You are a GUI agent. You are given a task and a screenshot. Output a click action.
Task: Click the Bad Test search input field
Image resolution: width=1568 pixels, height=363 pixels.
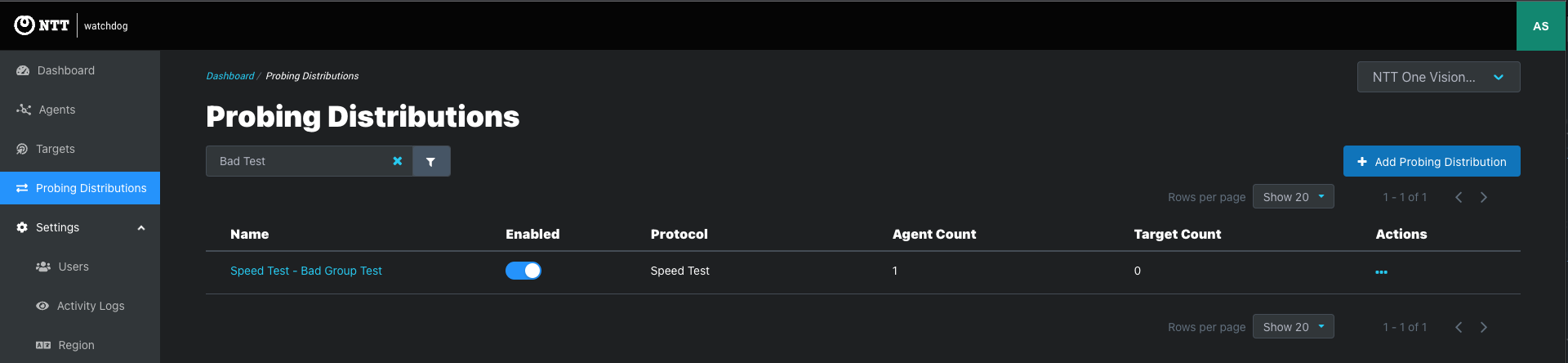298,161
